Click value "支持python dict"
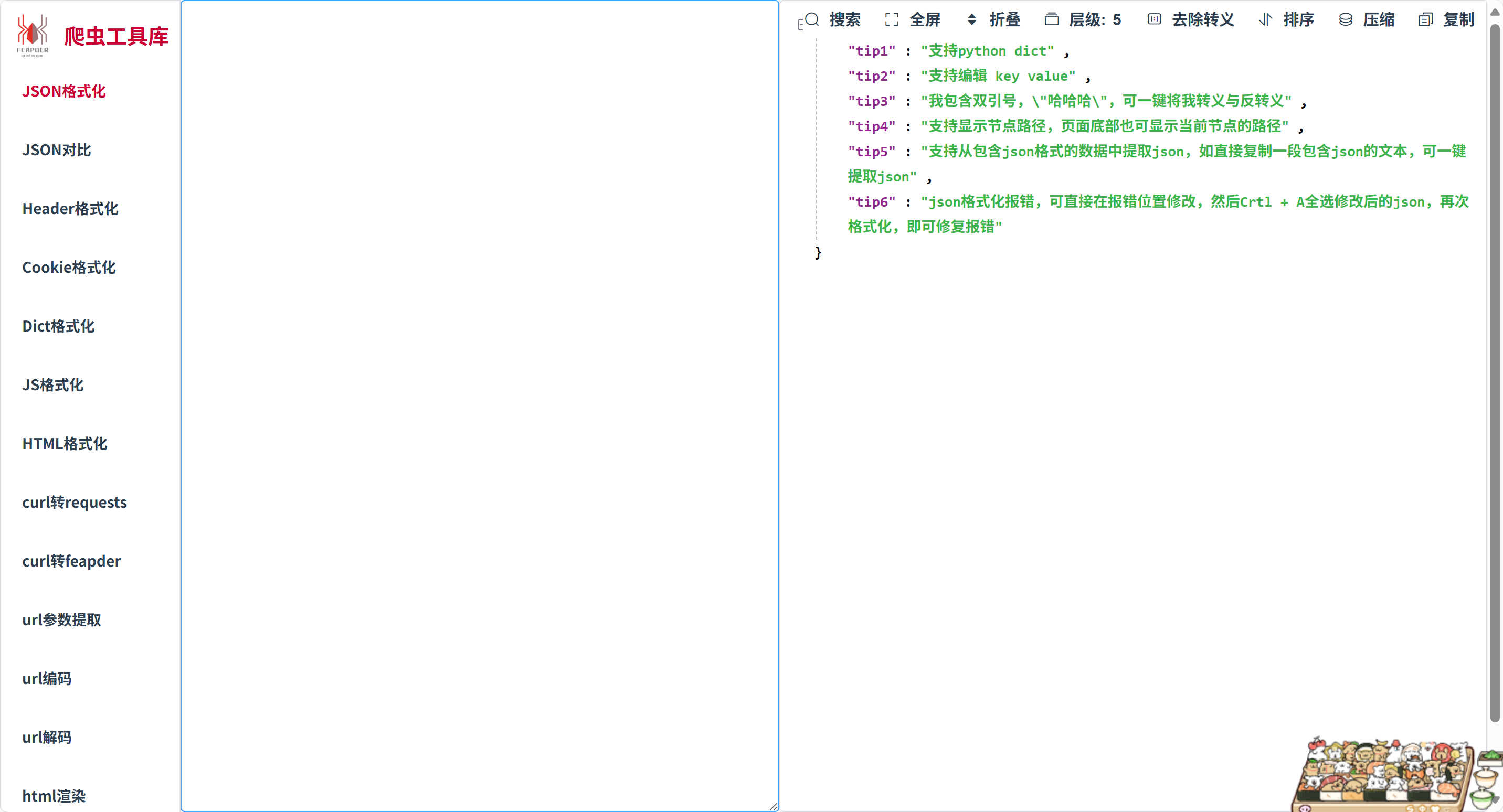 point(987,51)
